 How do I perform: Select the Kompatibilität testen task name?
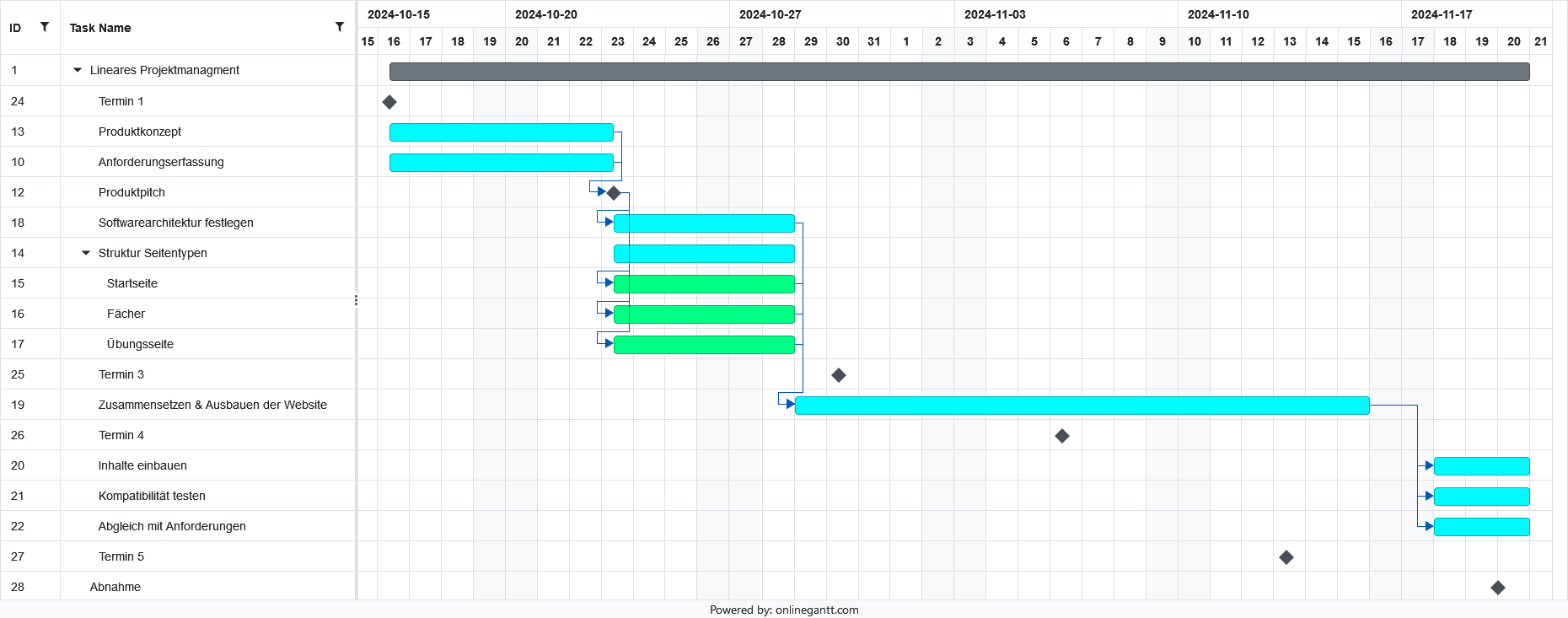pos(152,496)
